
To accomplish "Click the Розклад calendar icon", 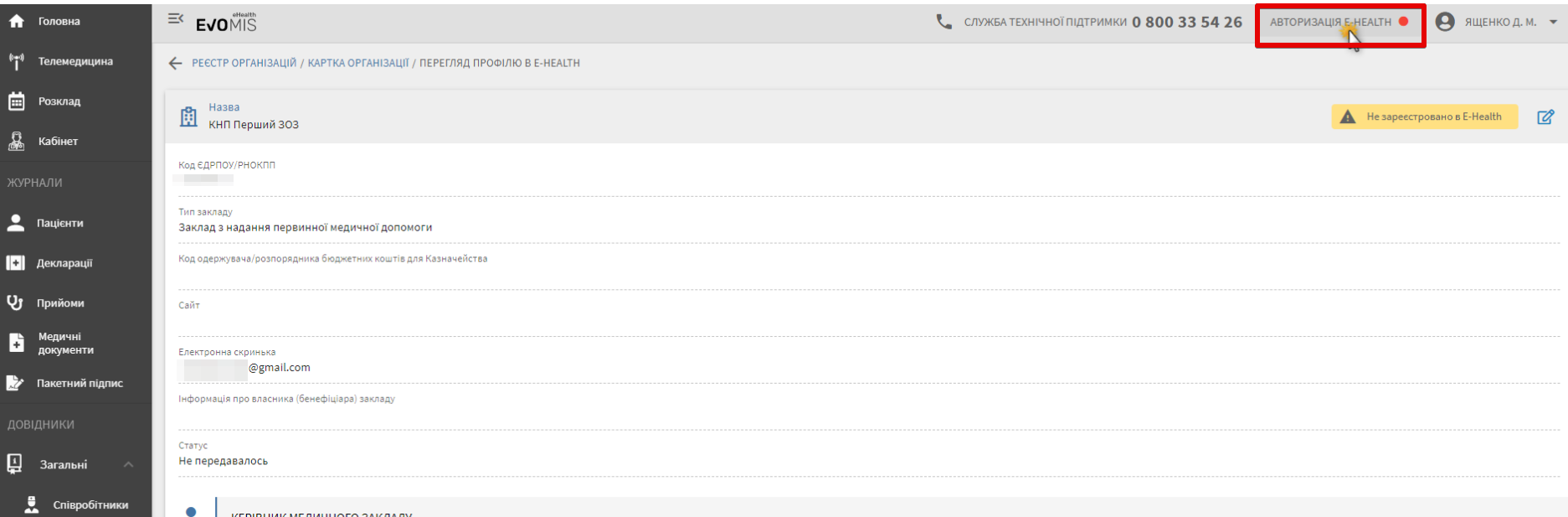I will [16, 101].
